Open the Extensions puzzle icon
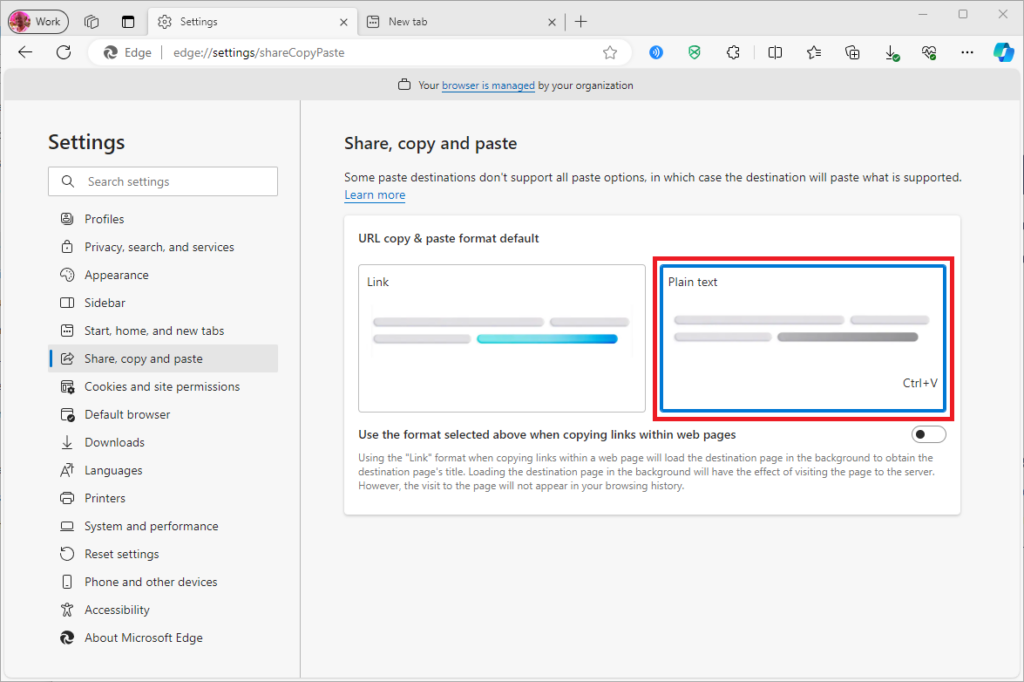1024x682 pixels. 733,52
